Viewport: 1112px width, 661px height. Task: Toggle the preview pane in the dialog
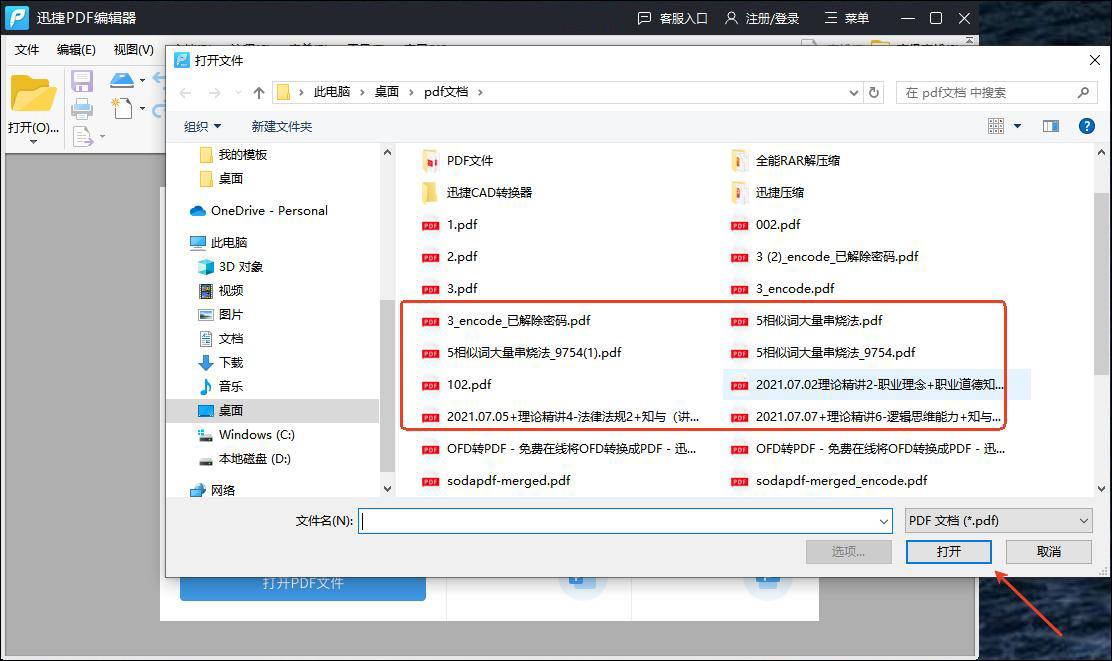click(1051, 125)
